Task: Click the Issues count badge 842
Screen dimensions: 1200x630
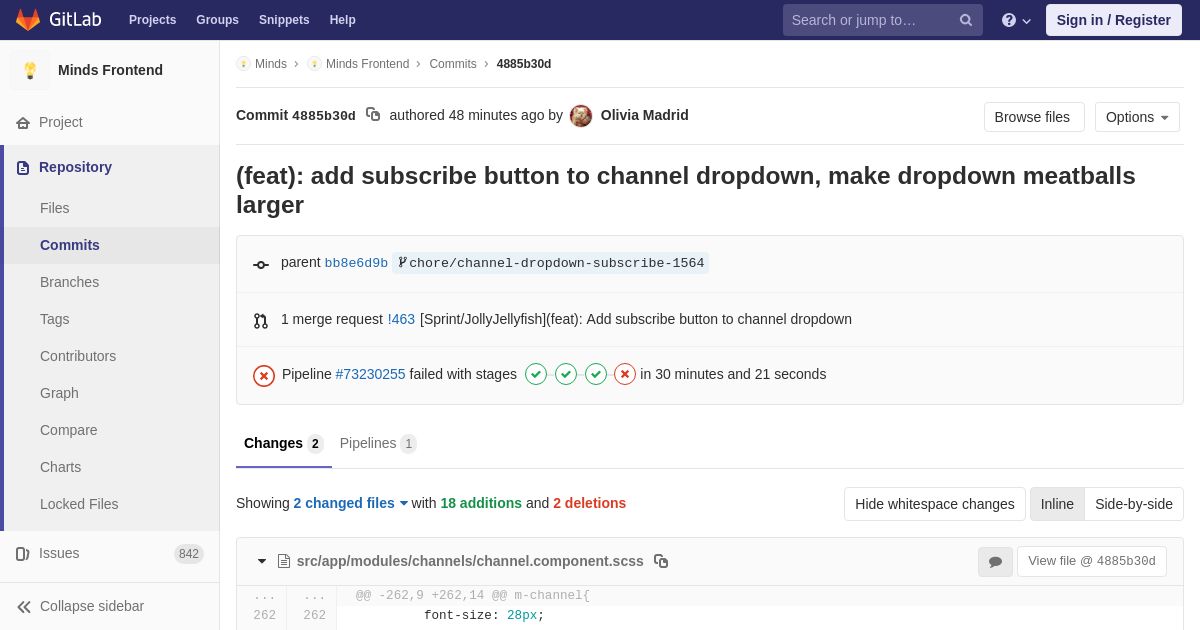Action: point(189,554)
